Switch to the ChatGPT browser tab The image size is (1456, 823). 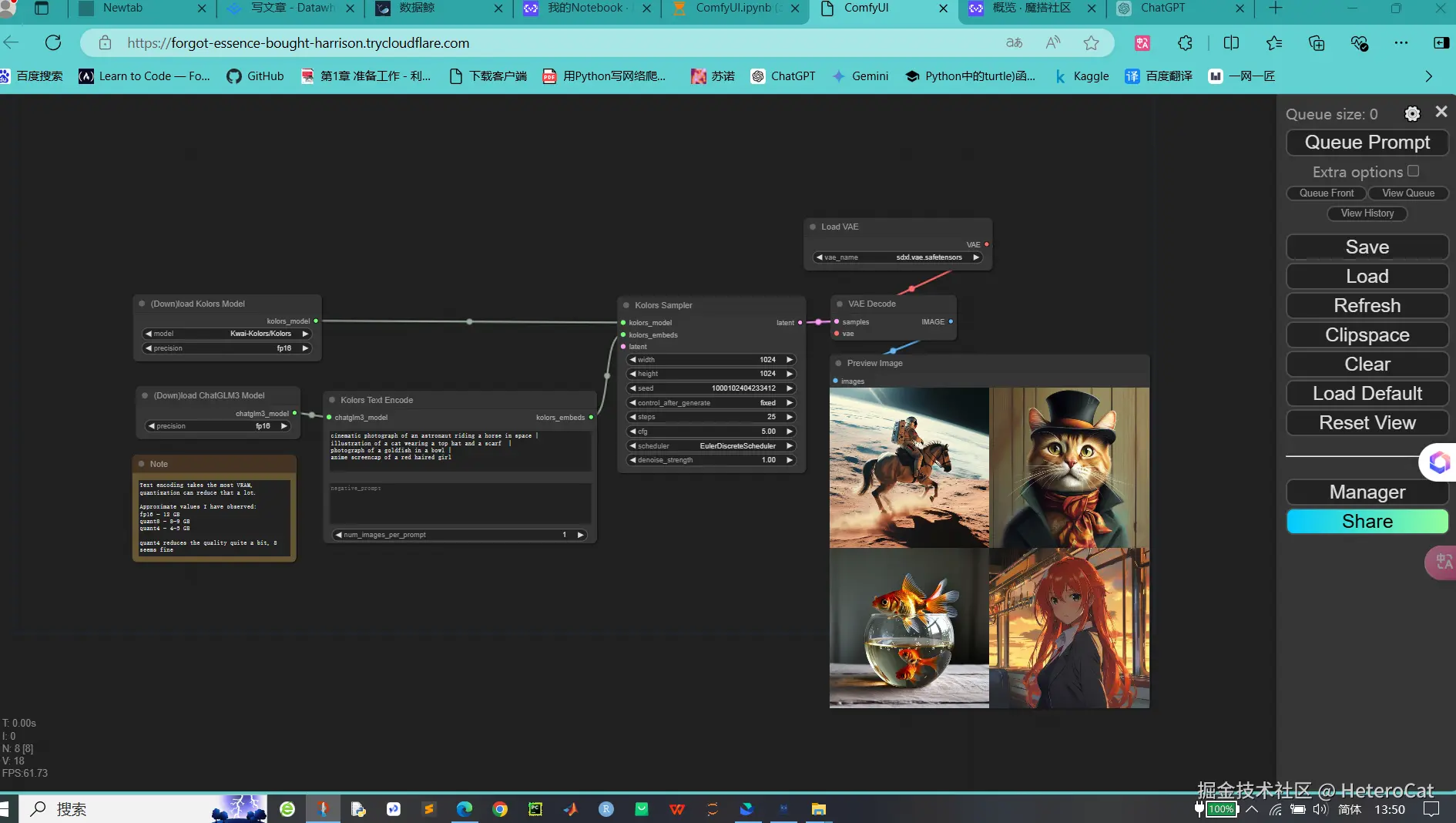coord(1162,8)
